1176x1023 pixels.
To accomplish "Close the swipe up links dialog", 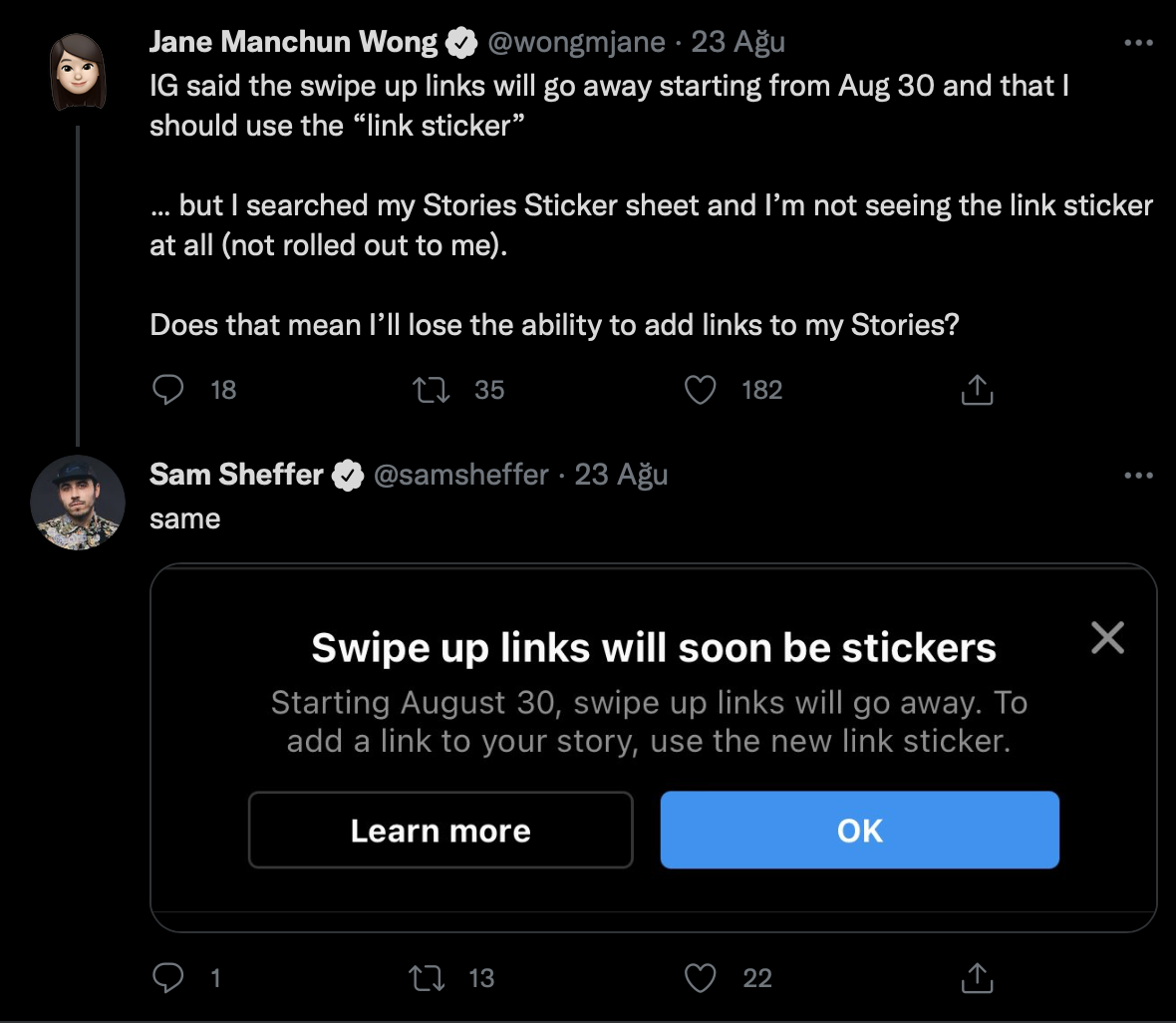I will (1107, 637).
